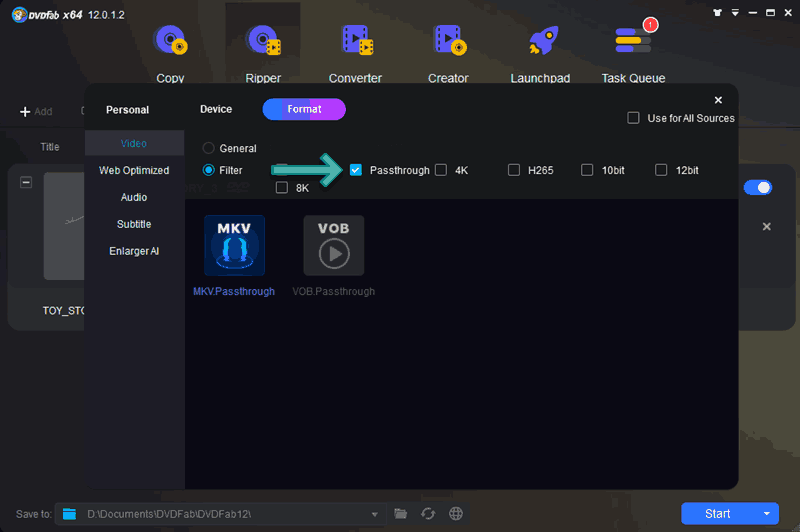Collapse the source with the minus icon

coord(26,182)
